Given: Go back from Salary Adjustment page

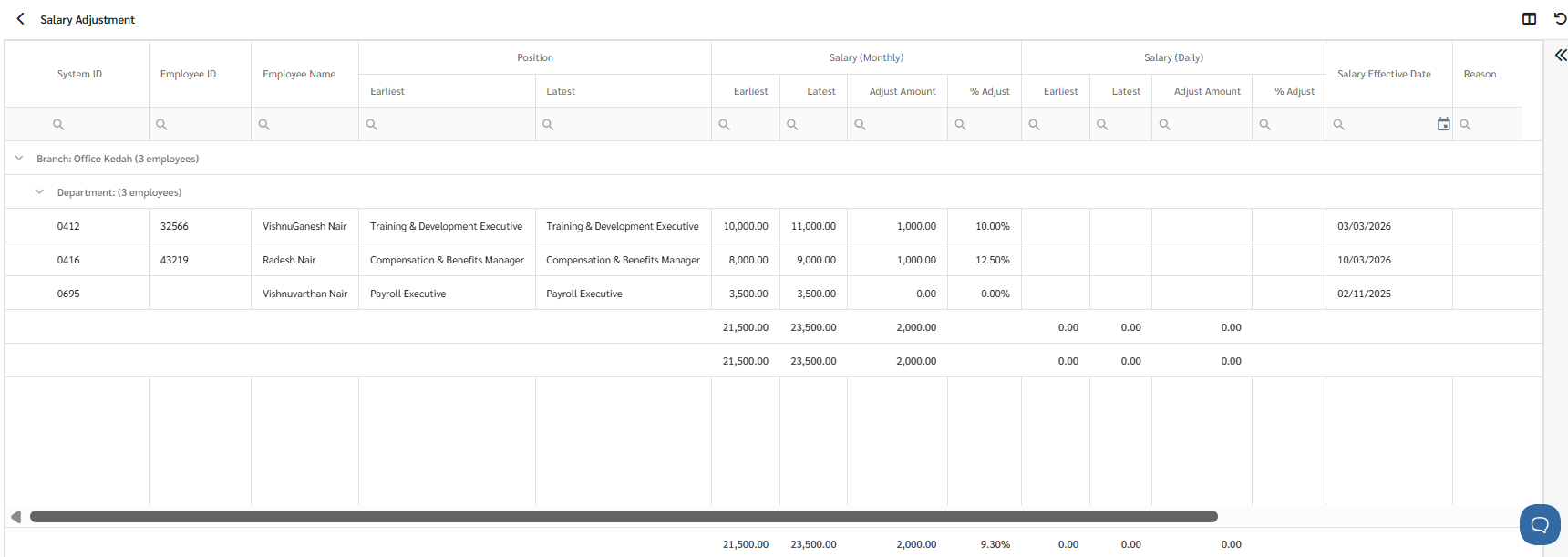Looking at the screenshot, I should pos(20,19).
